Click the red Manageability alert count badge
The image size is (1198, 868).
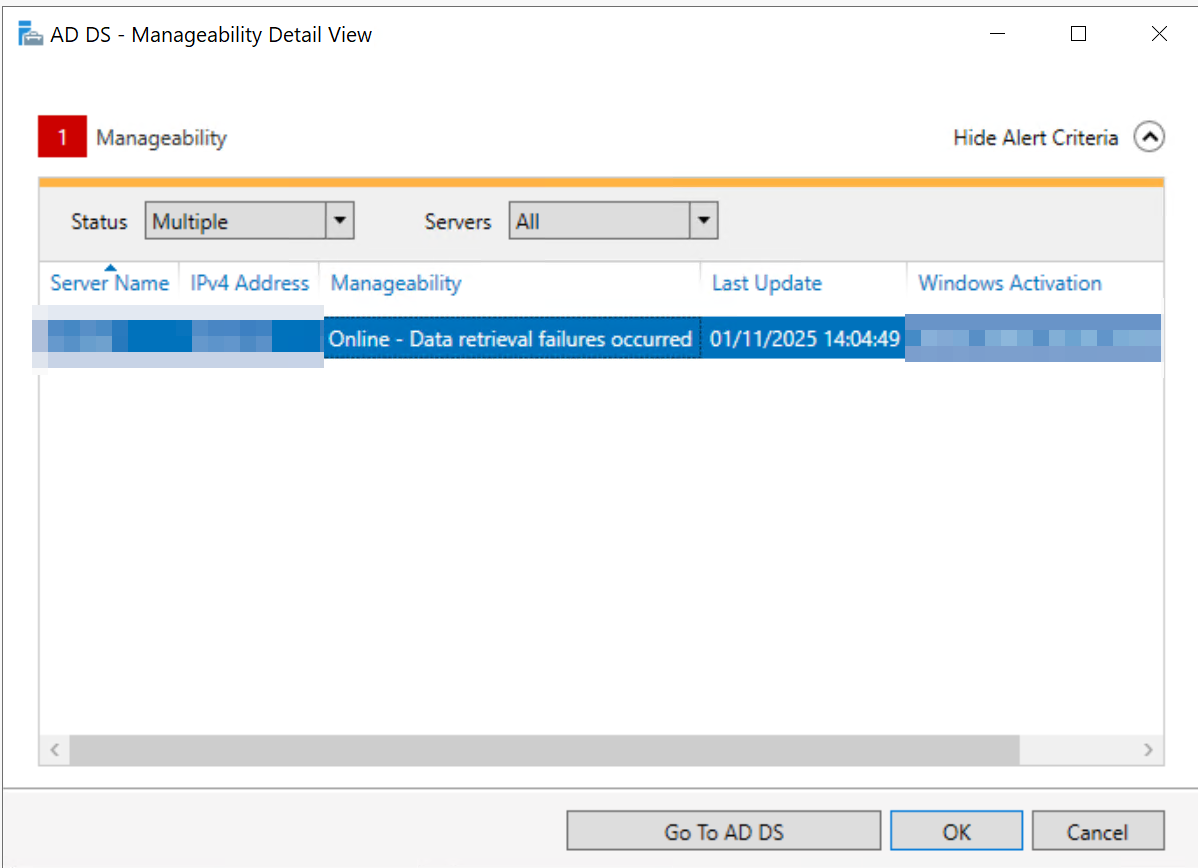62,137
